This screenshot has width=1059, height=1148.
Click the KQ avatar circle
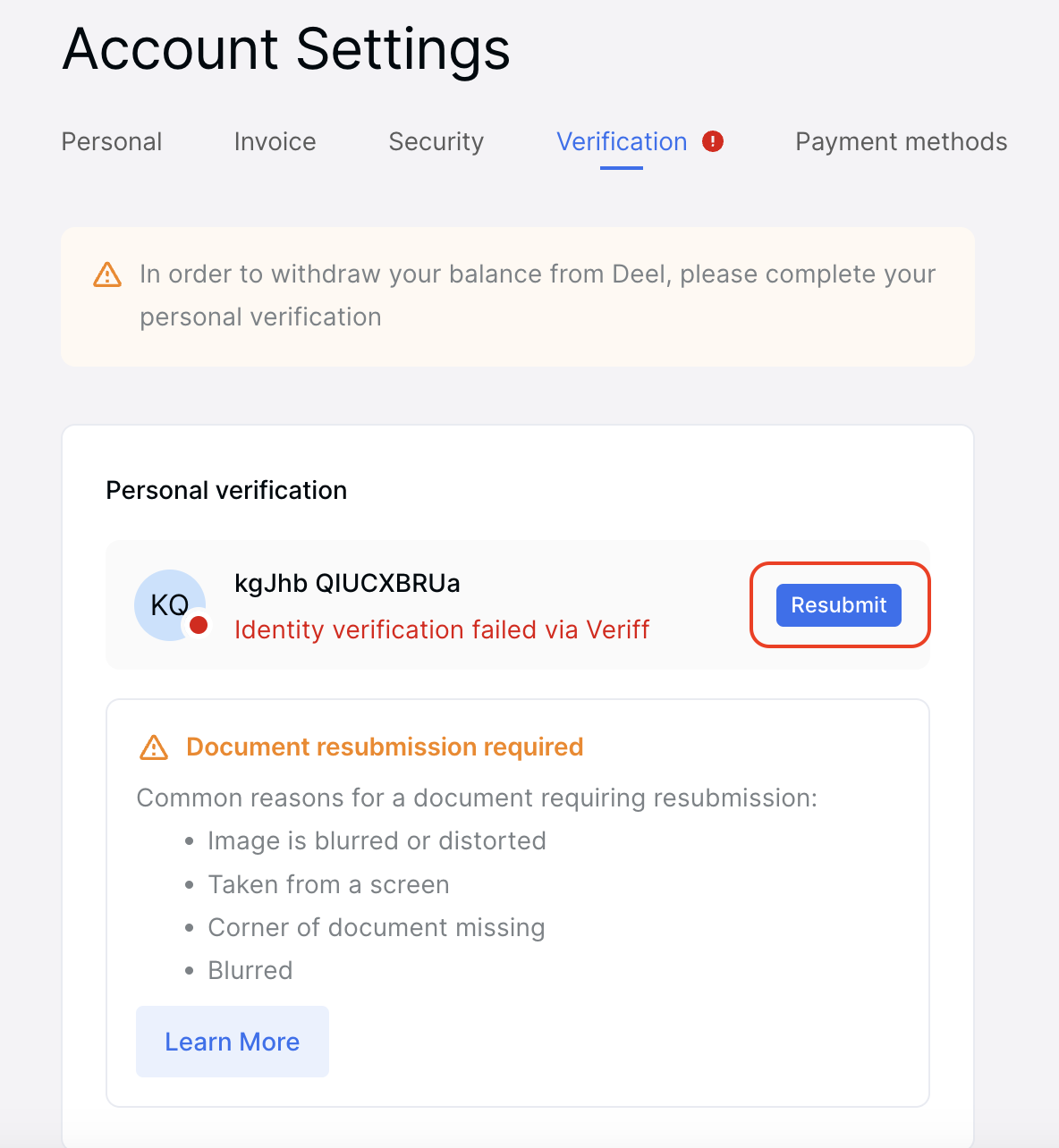(170, 605)
